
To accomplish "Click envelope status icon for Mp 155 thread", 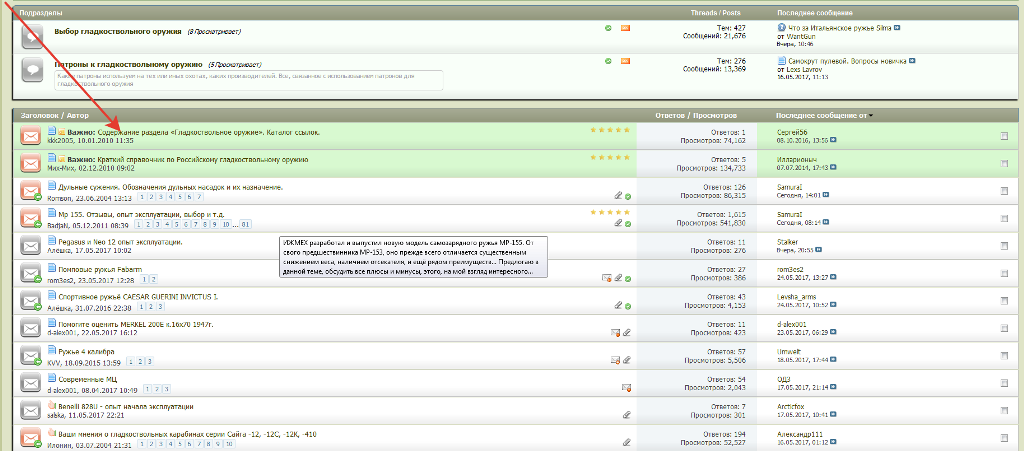I will click(x=31, y=219).
